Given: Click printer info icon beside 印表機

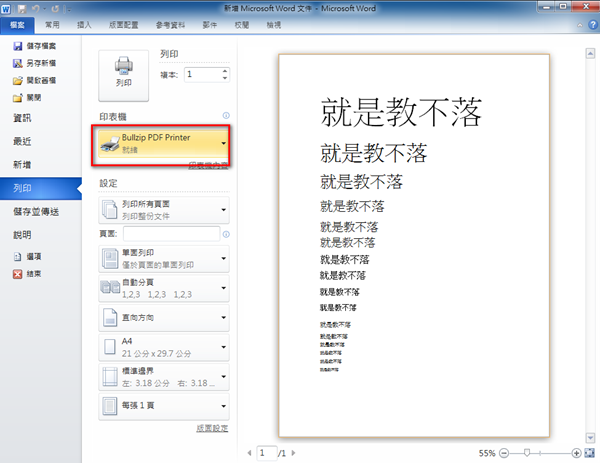Looking at the screenshot, I should 226,116.
